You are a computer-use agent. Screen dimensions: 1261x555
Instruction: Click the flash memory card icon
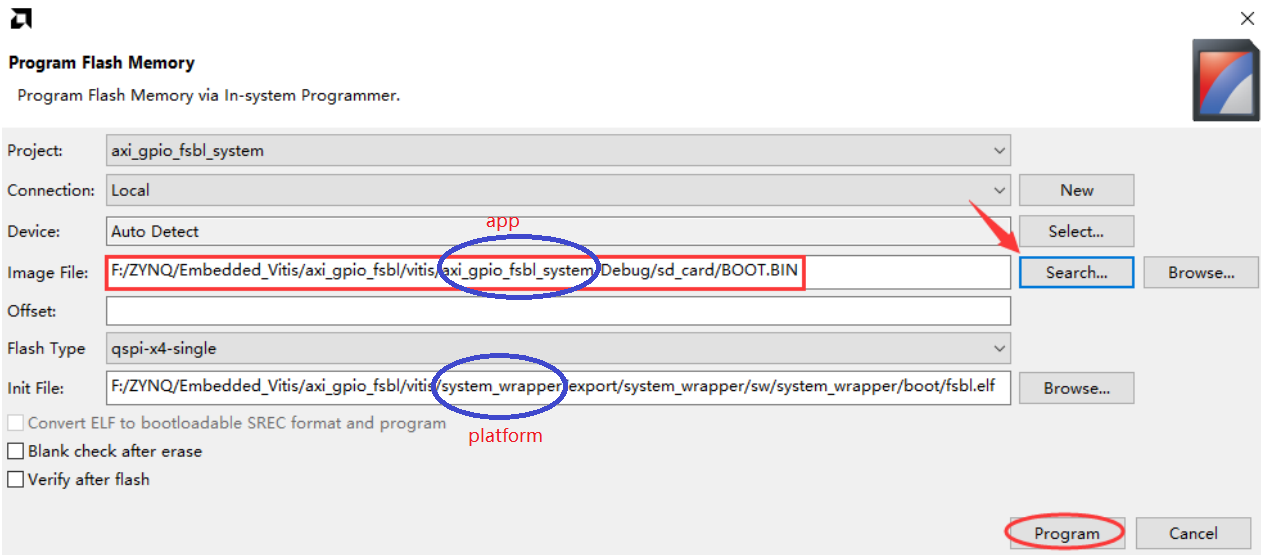click(1225, 80)
